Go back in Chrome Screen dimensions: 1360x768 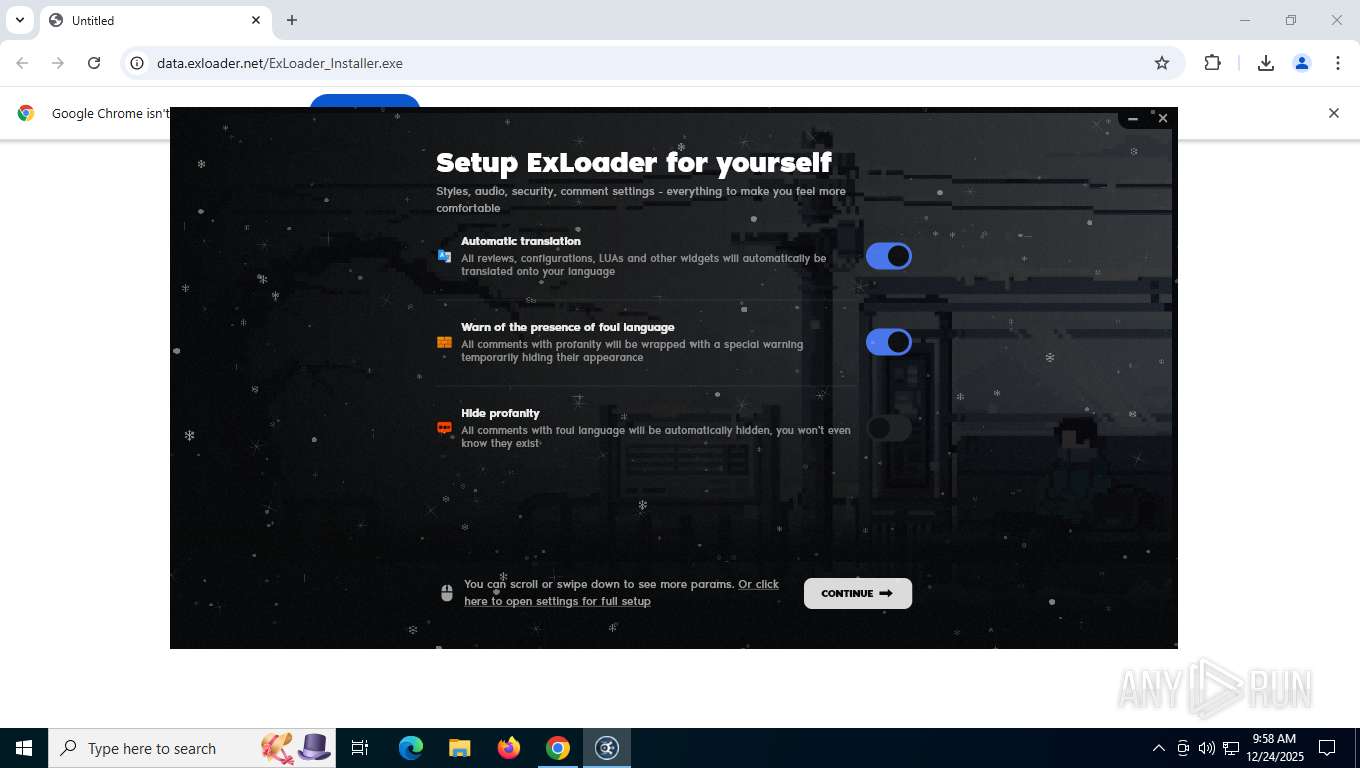click(22, 63)
